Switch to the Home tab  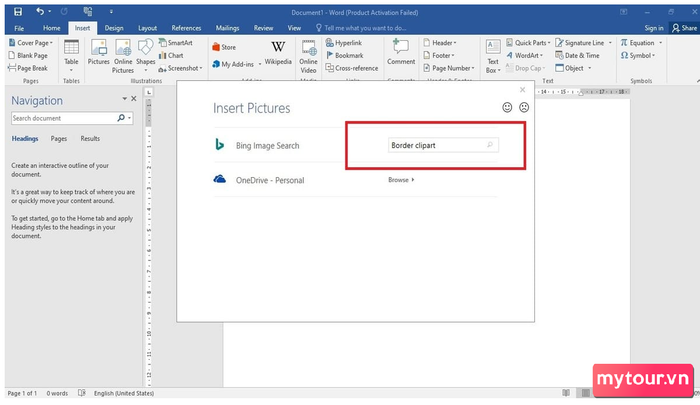tap(52, 28)
